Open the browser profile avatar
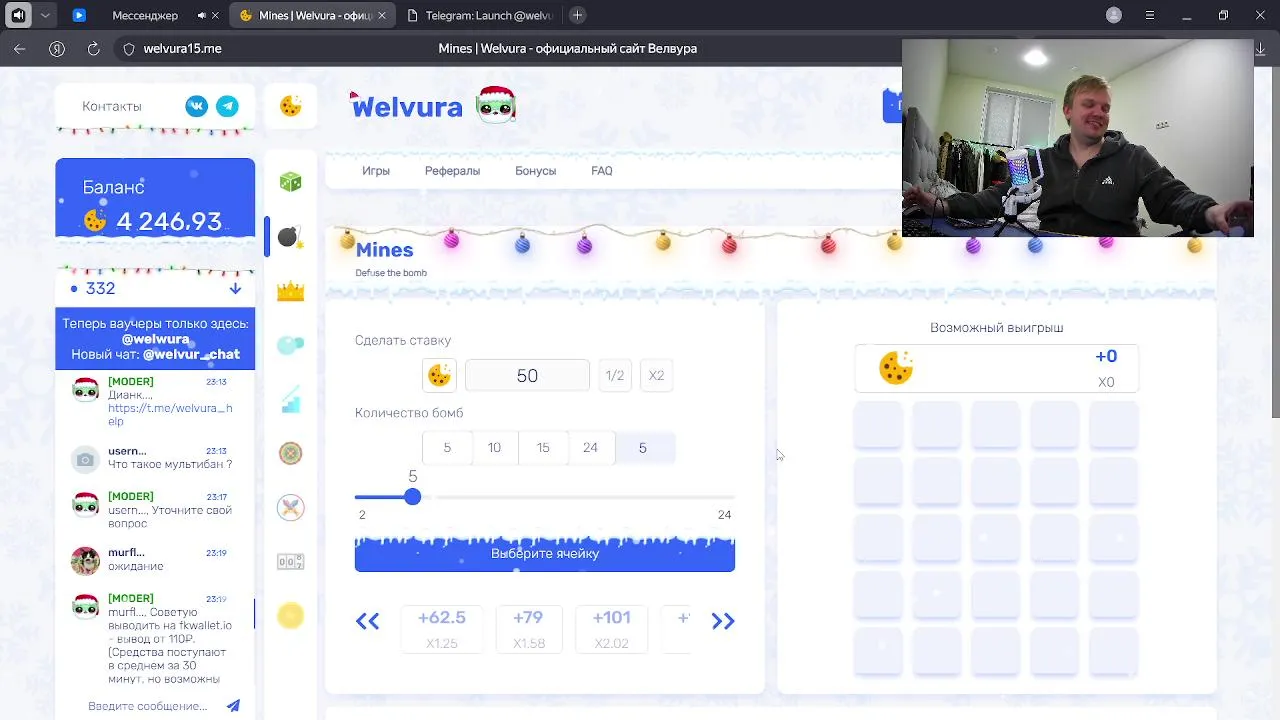The height and width of the screenshot is (720, 1280). (x=1114, y=15)
